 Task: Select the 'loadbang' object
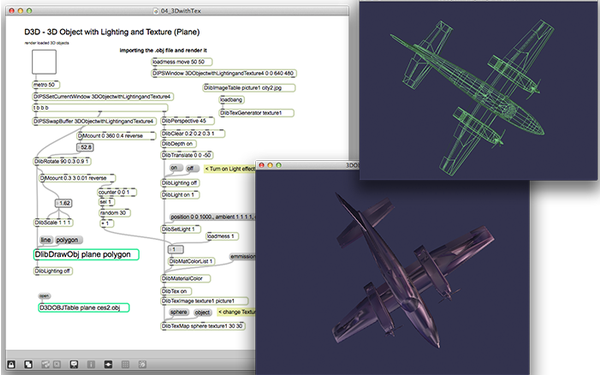point(232,100)
